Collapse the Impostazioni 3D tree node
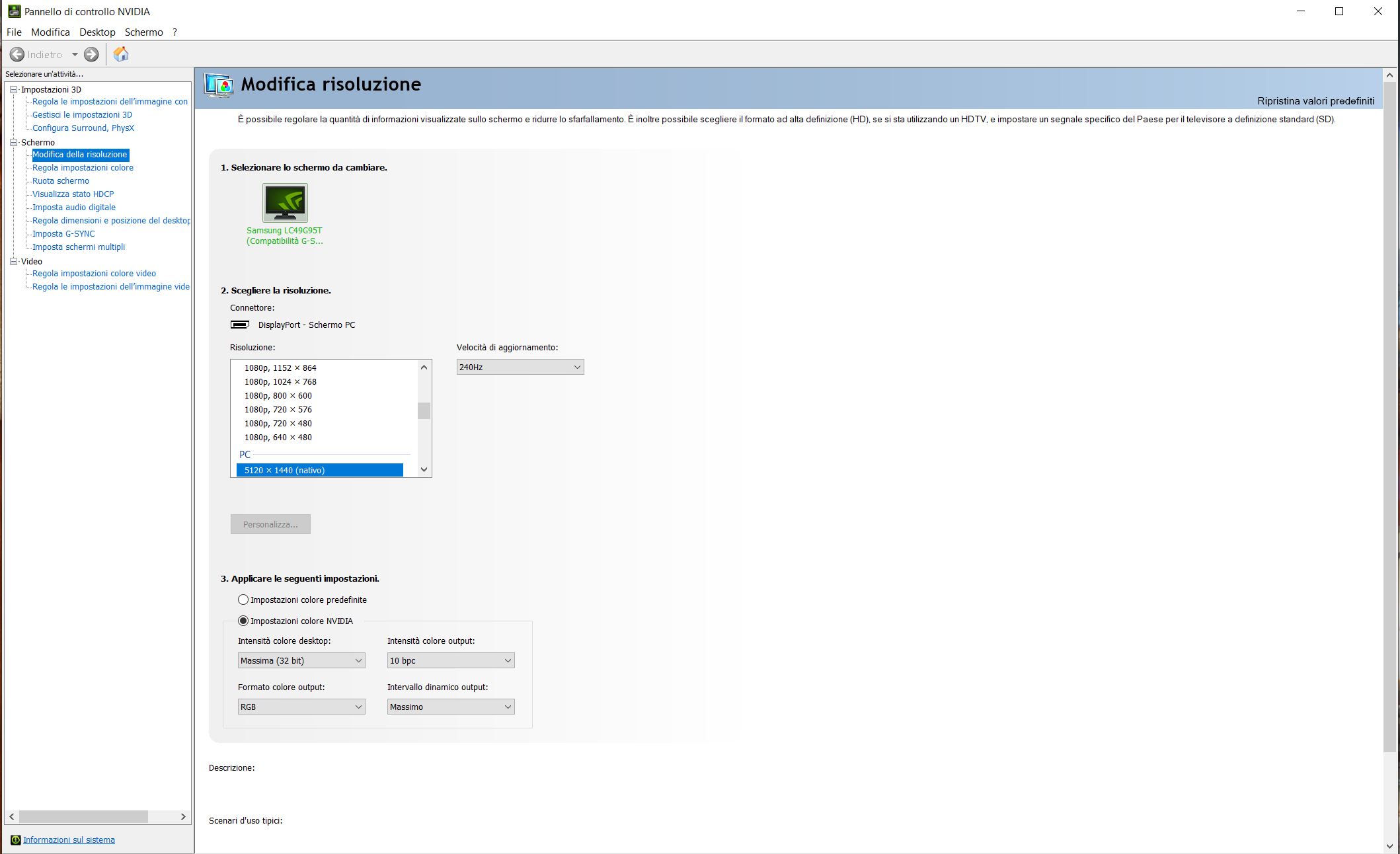 pyautogui.click(x=13, y=89)
